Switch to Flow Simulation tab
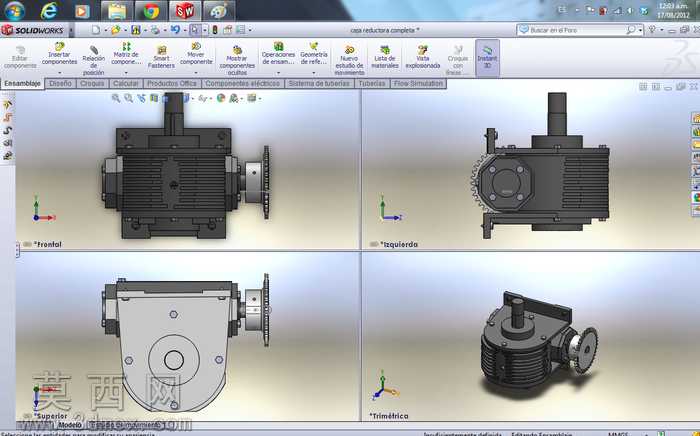This screenshot has width=700, height=436. pos(418,83)
